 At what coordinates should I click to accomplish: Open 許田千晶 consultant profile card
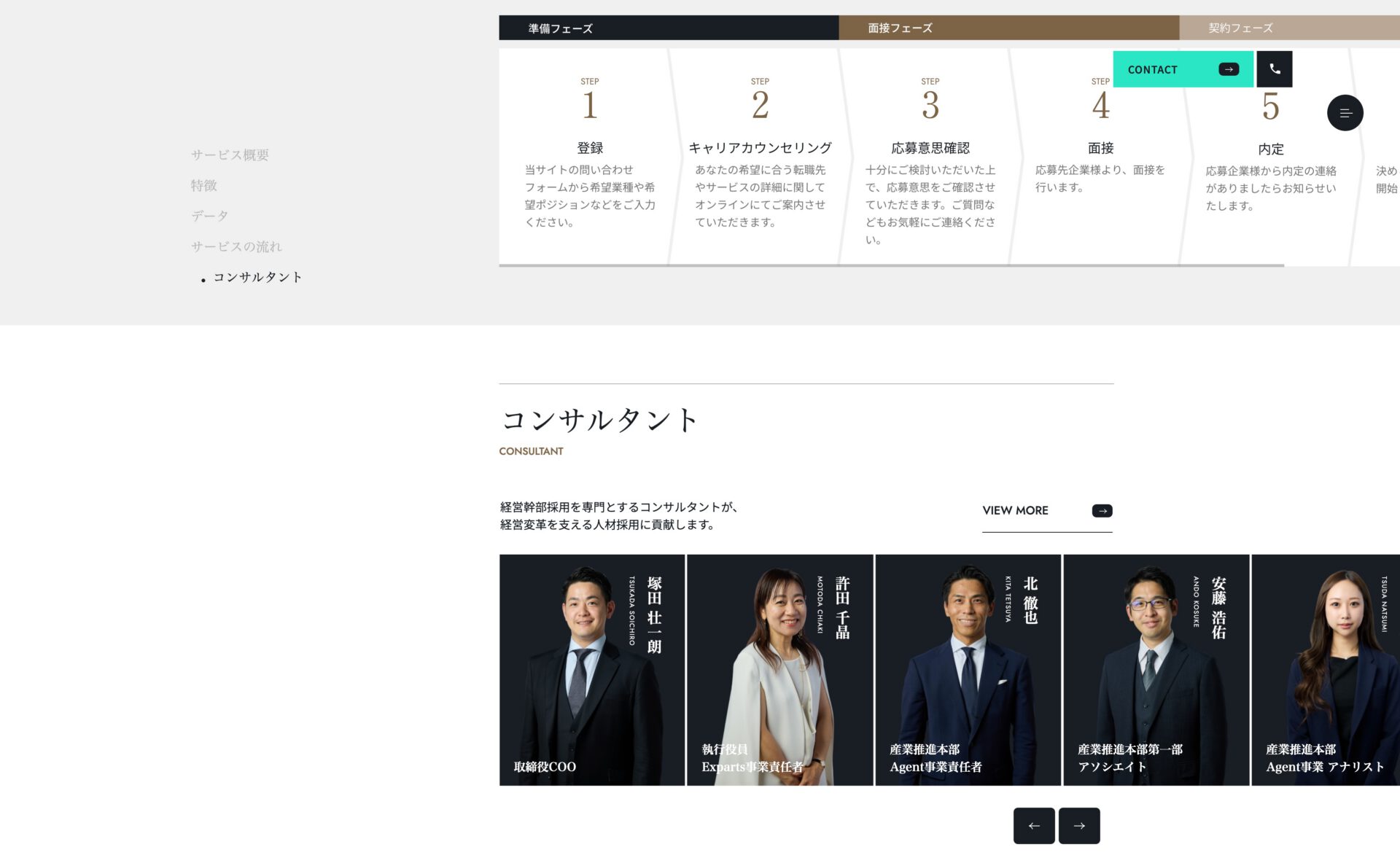click(779, 670)
